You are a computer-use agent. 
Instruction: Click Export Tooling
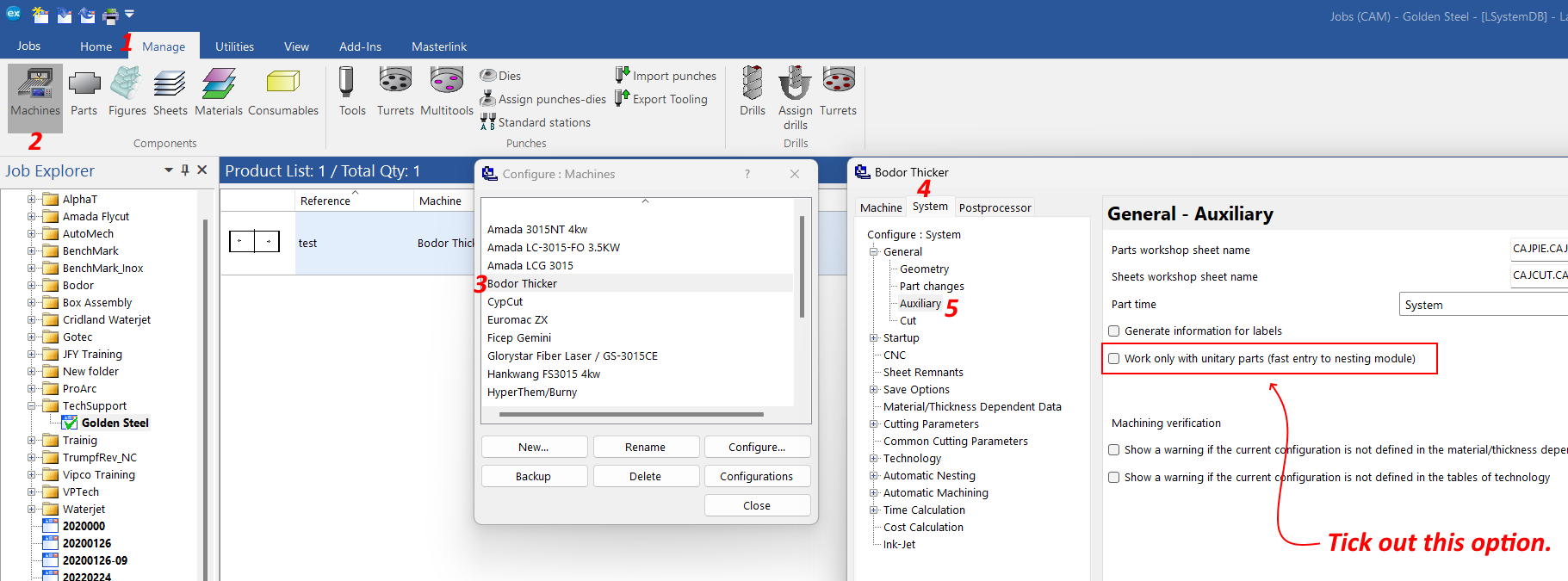tap(661, 99)
